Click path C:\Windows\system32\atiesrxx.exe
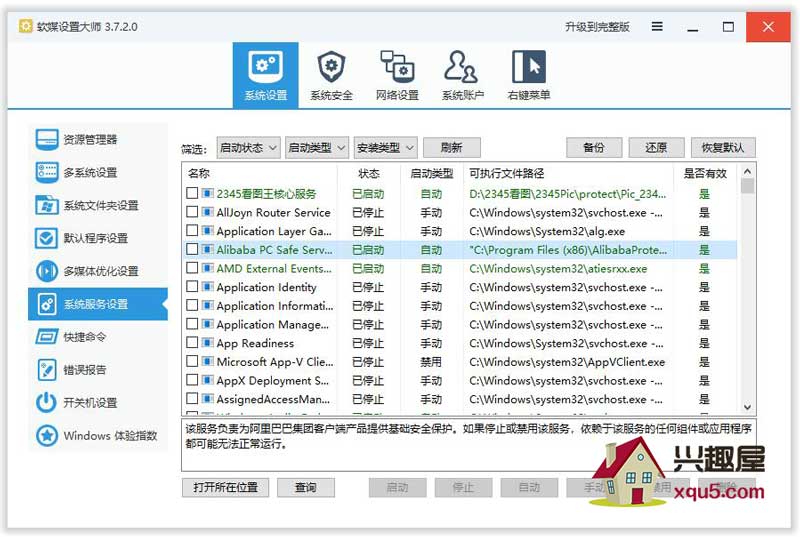 coord(558,268)
